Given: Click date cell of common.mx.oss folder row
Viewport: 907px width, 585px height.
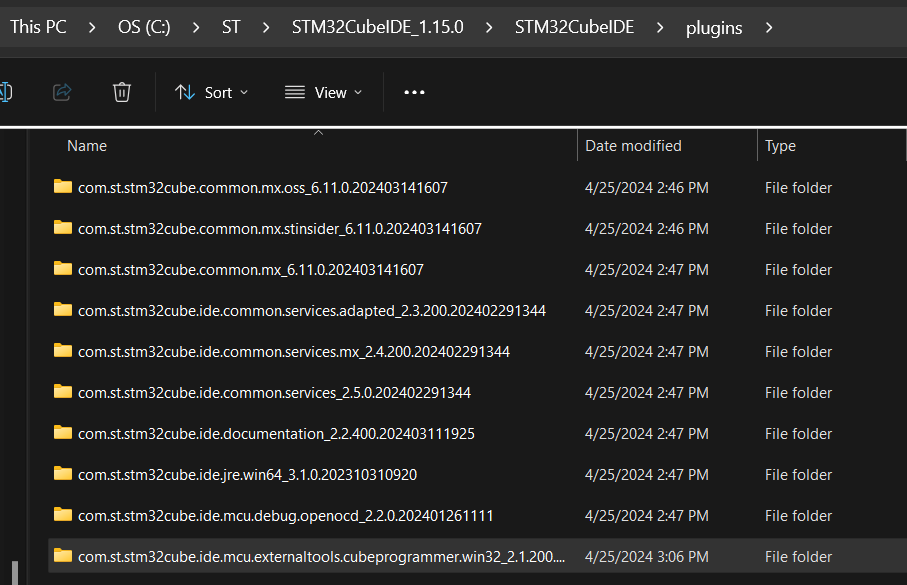Looking at the screenshot, I should [646, 188].
